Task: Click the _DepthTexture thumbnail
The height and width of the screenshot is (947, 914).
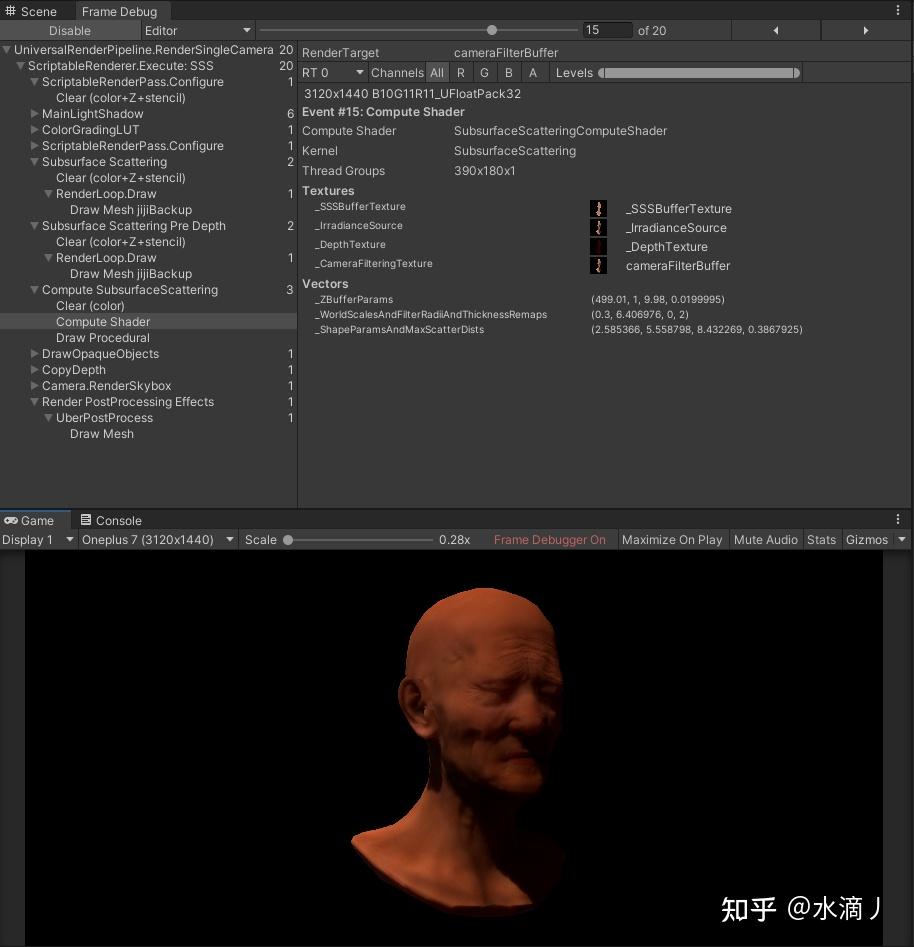Action: tap(598, 246)
